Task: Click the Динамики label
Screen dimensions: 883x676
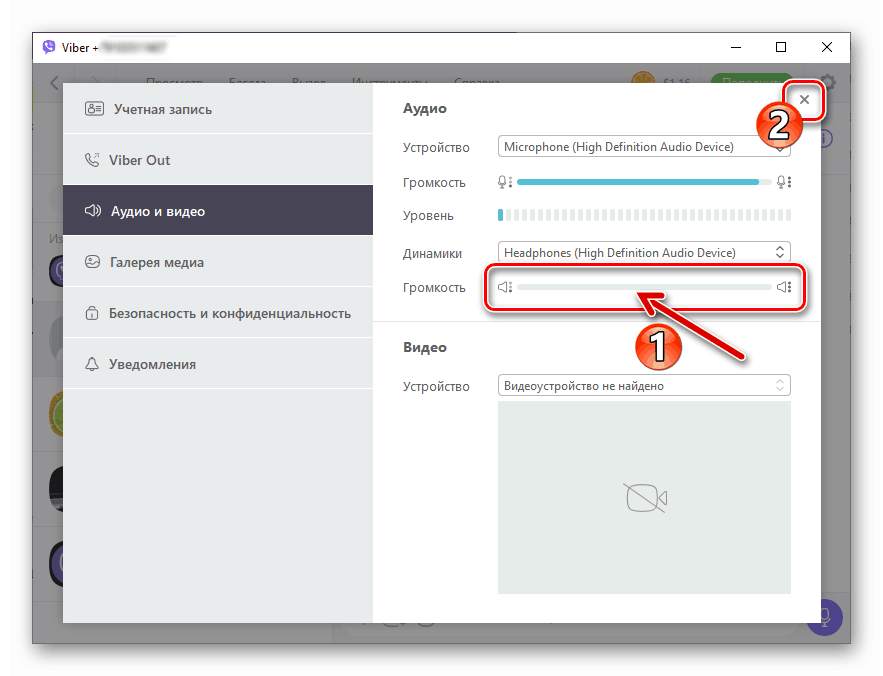Action: point(432,254)
